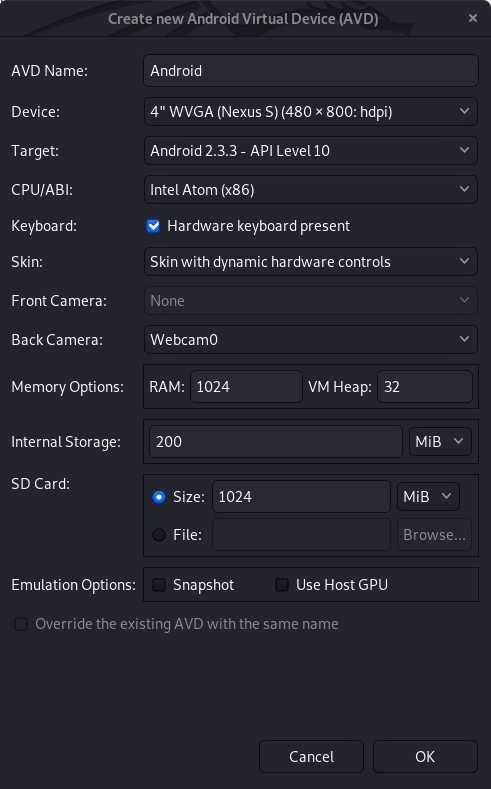Enable the Use Host GPU checkbox
The height and width of the screenshot is (789, 491).
click(x=282, y=585)
